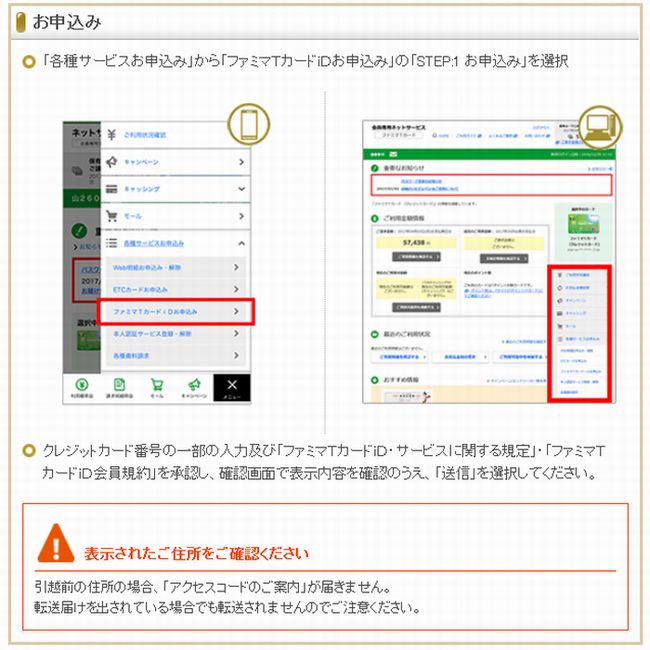Tap the chevron on 本人認証サービス登録・解除 row
Screen dimensions: 650x650
[236, 333]
